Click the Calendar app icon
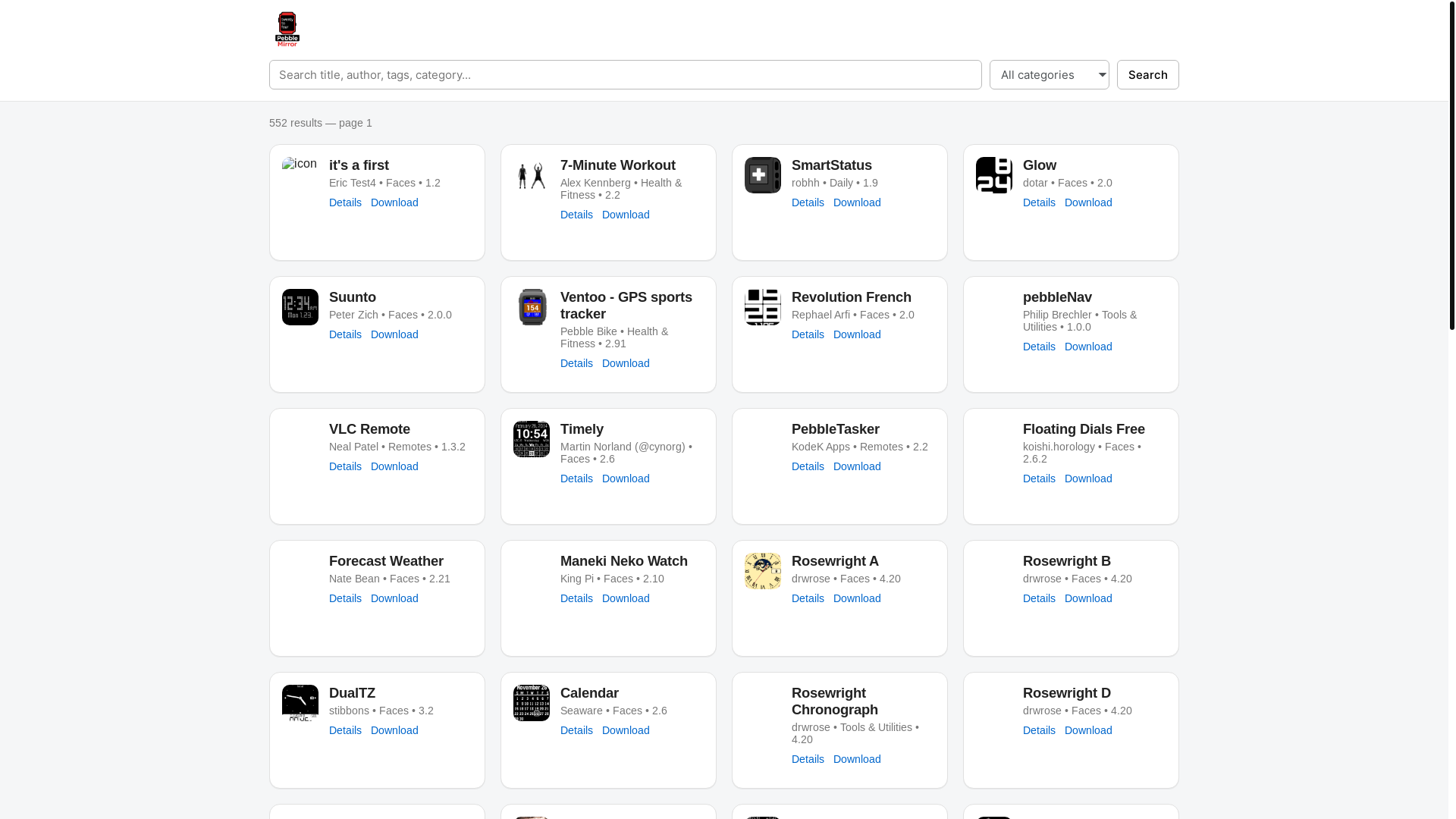 (532, 703)
